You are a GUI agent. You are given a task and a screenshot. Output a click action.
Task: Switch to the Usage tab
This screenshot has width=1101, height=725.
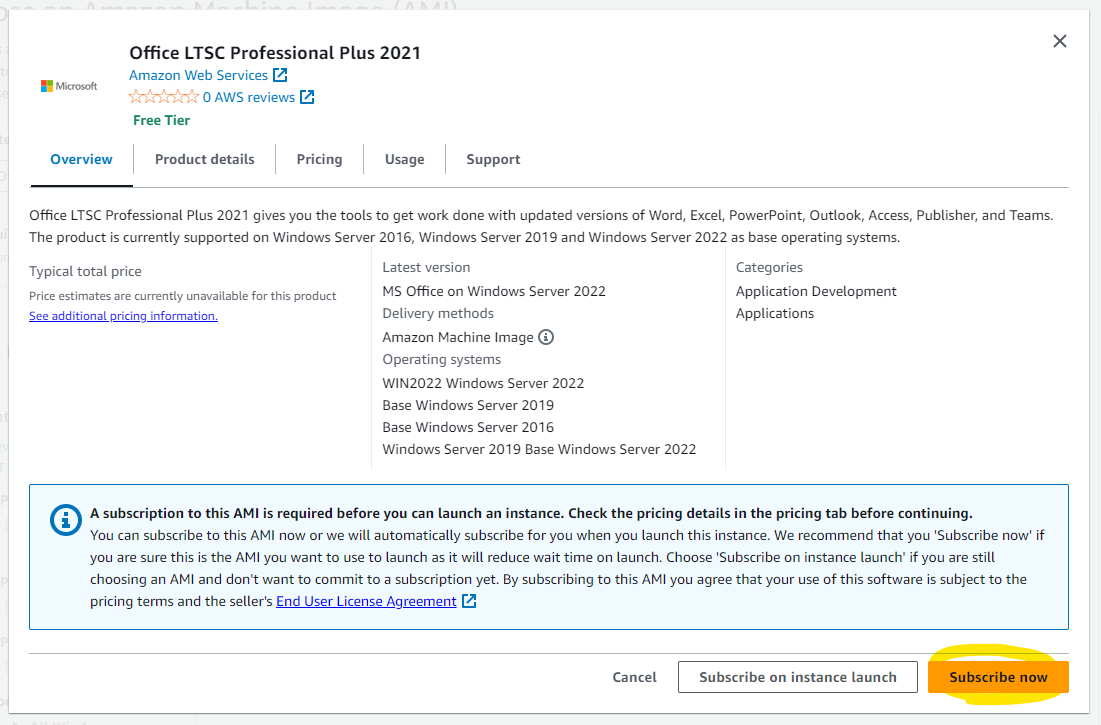pos(404,159)
